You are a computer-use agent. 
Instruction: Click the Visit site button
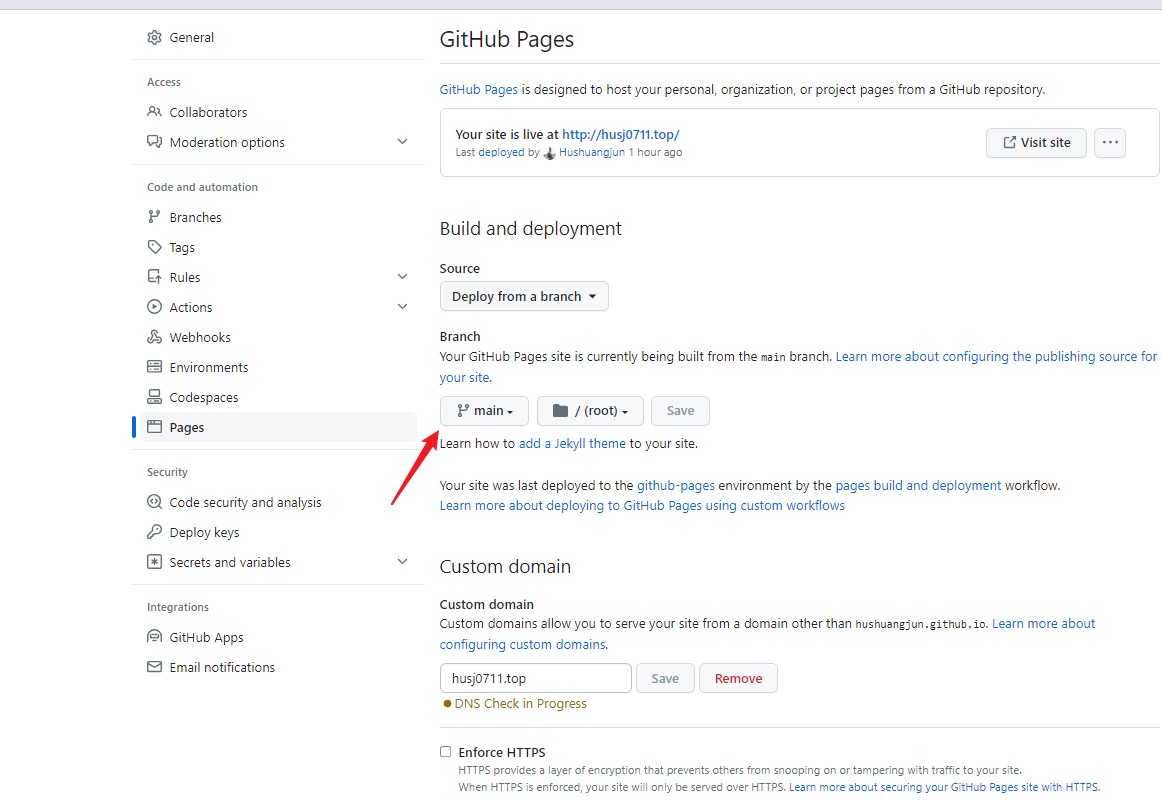(1036, 142)
